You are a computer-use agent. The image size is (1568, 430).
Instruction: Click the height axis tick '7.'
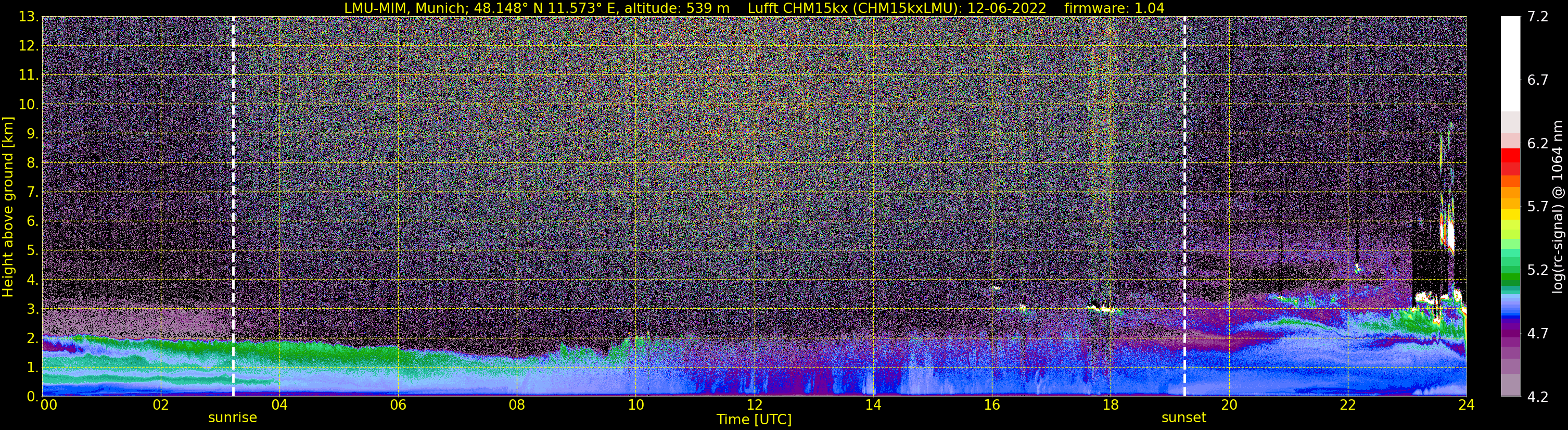pyautogui.click(x=32, y=192)
